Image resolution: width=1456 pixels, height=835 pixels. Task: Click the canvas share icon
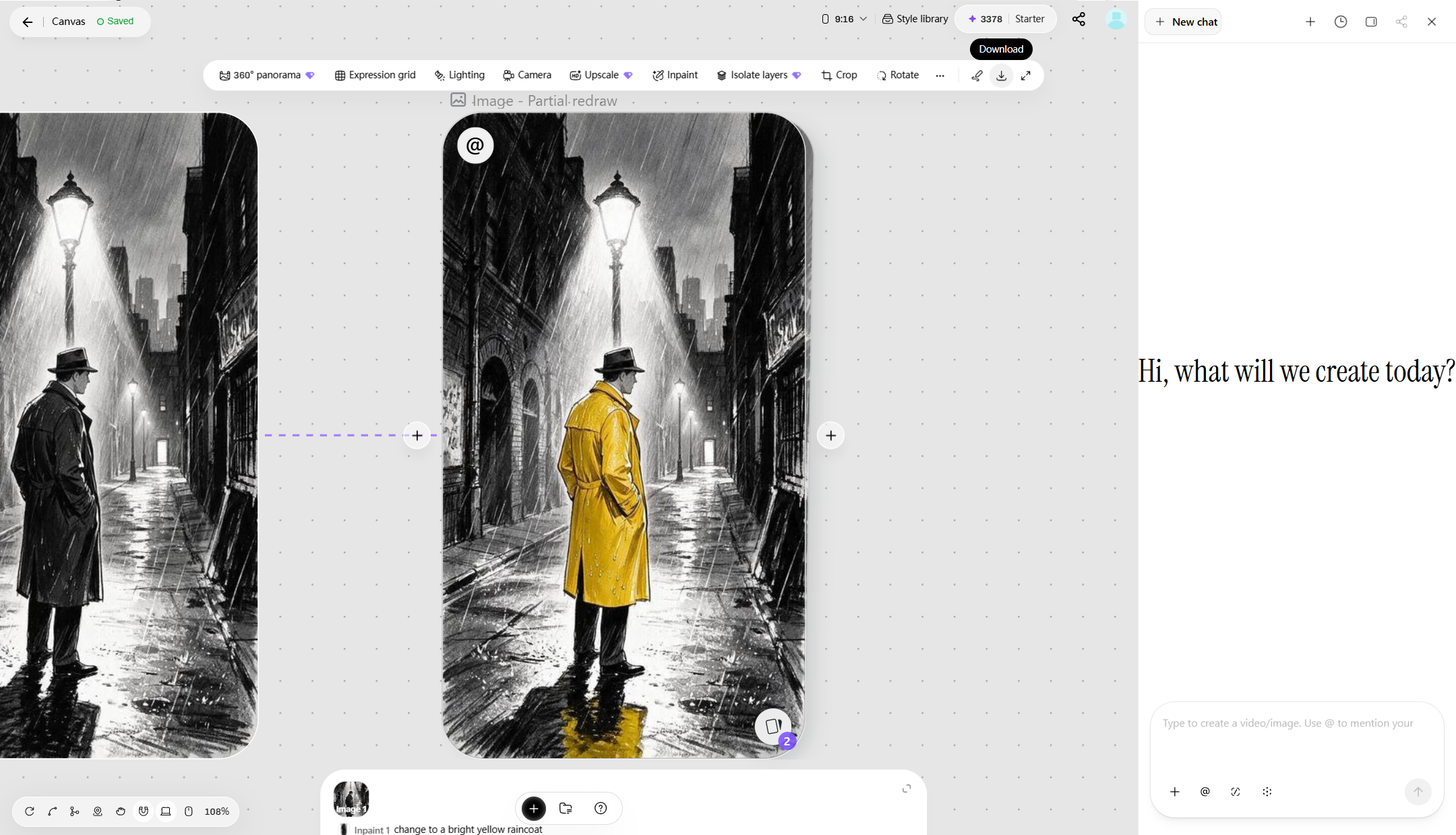(x=1079, y=20)
